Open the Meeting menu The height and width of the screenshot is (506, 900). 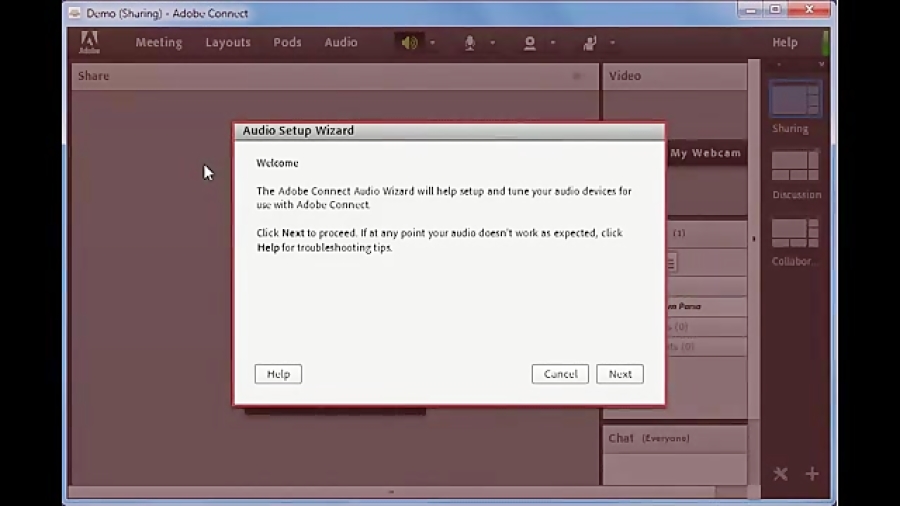click(x=158, y=42)
